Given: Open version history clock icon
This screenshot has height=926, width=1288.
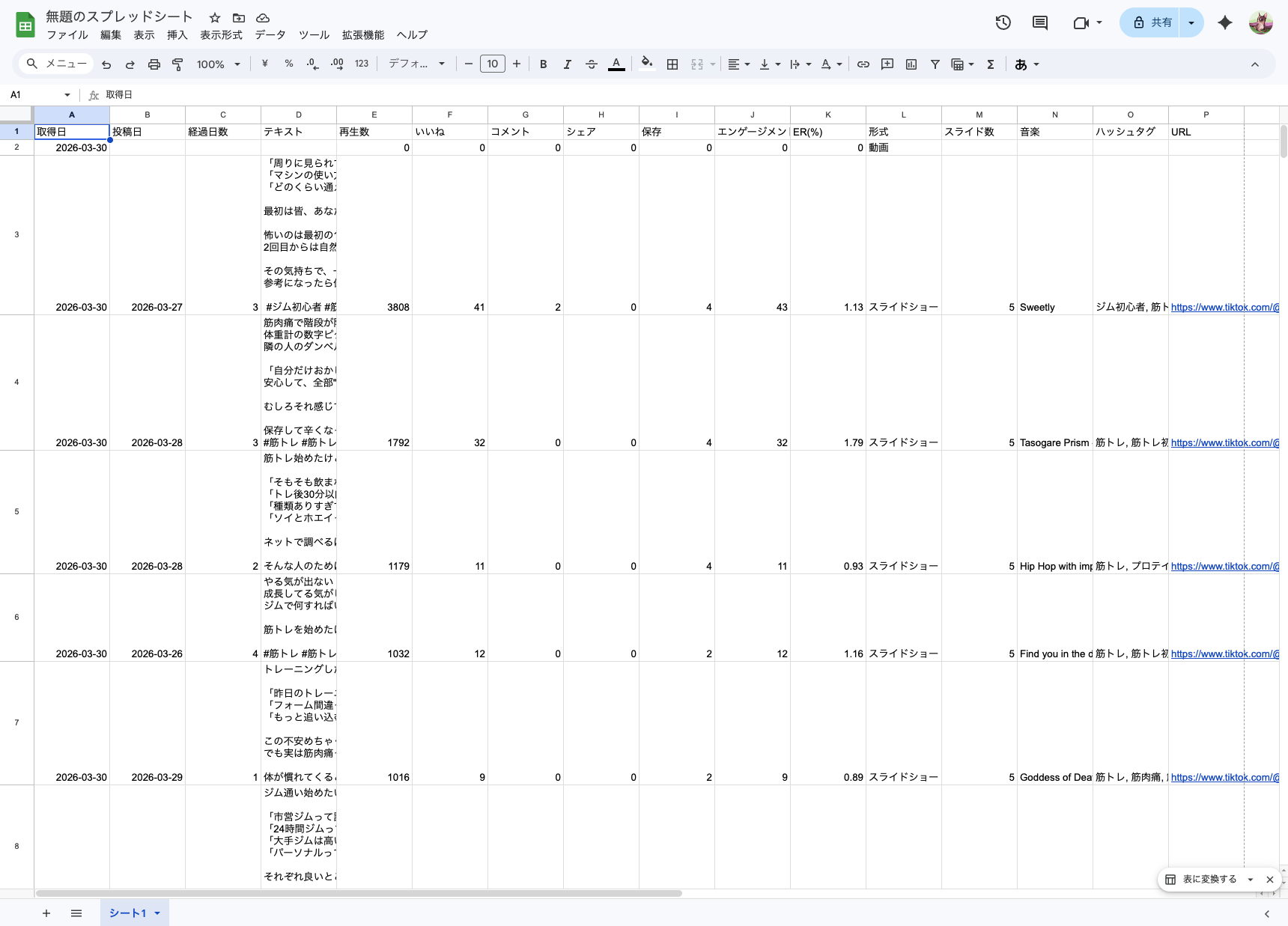Looking at the screenshot, I should (x=1003, y=22).
